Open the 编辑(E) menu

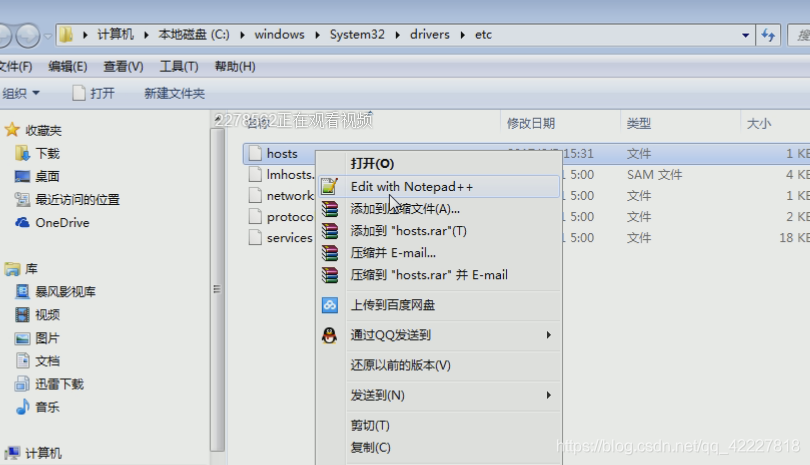point(68,66)
